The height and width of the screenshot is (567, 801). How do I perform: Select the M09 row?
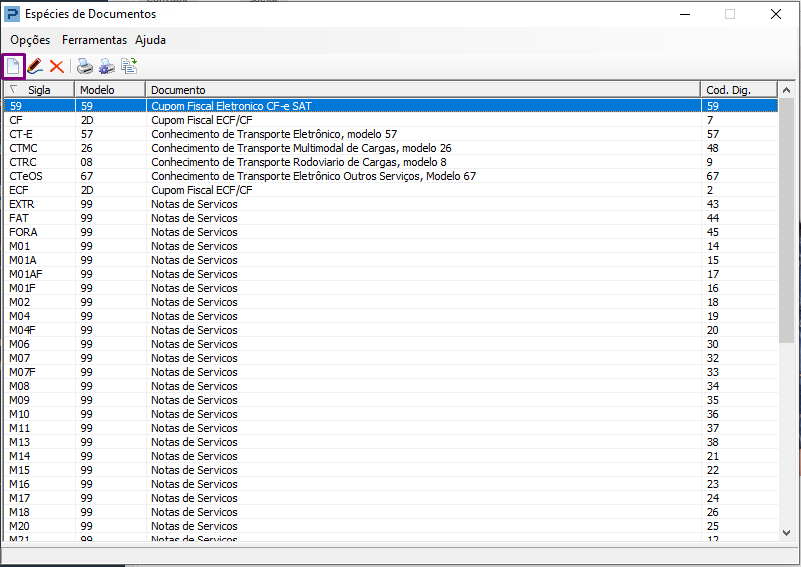pos(391,400)
